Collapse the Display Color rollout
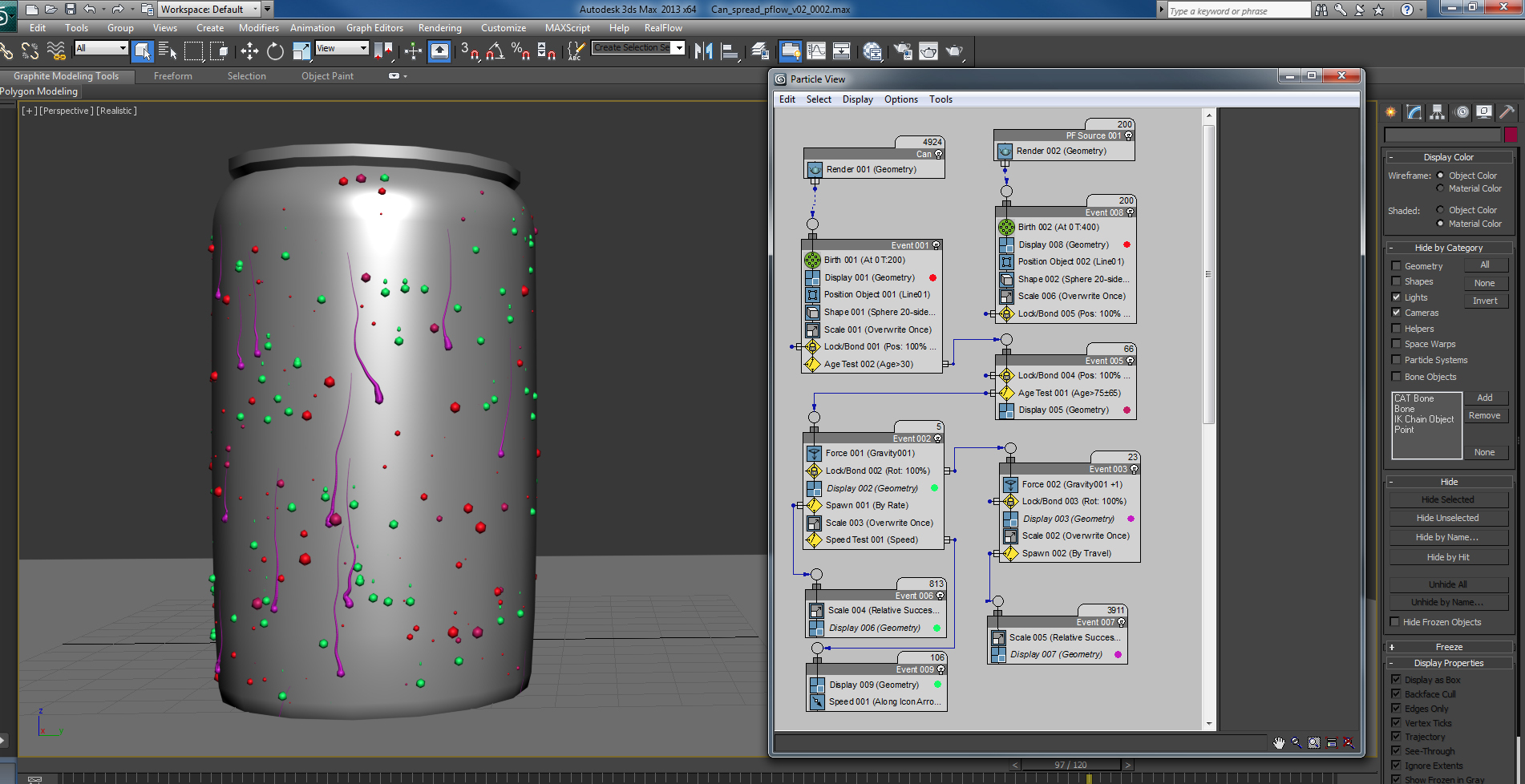The image size is (1525, 784). tap(1449, 157)
